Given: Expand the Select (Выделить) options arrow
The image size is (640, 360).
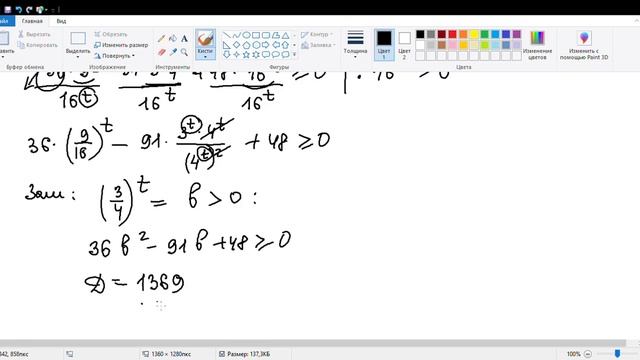Looking at the screenshot, I should pyautogui.click(x=78, y=57).
